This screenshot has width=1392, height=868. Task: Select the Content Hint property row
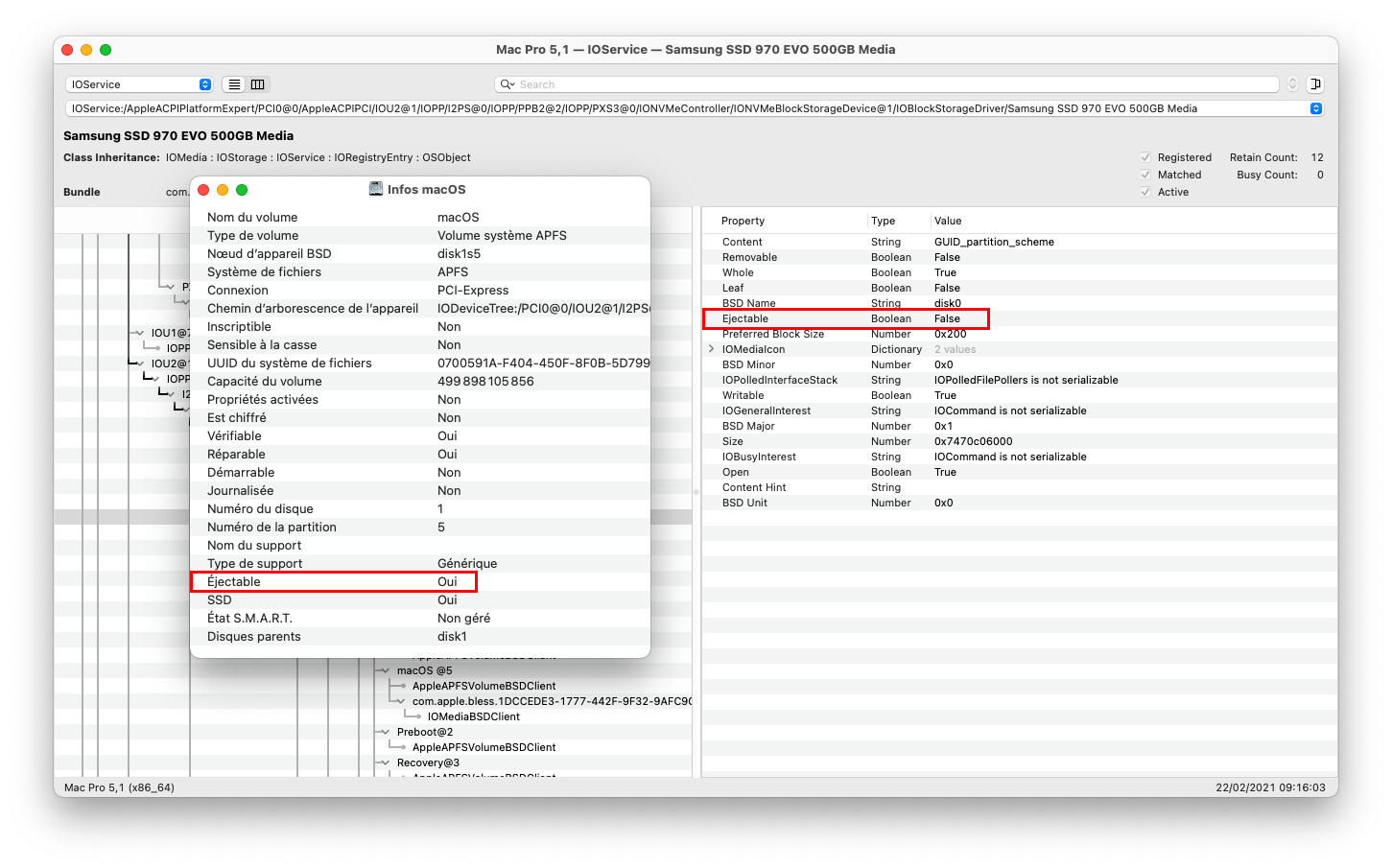1020,487
